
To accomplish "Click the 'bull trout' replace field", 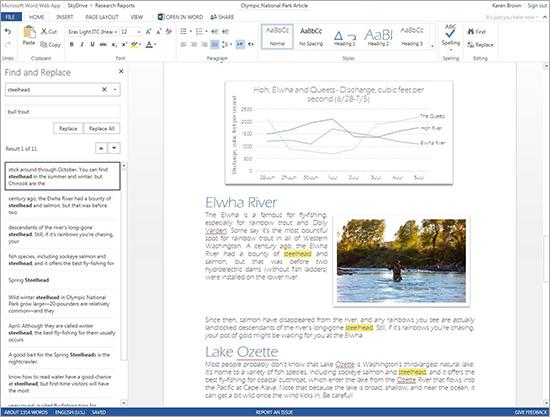I will point(63,112).
